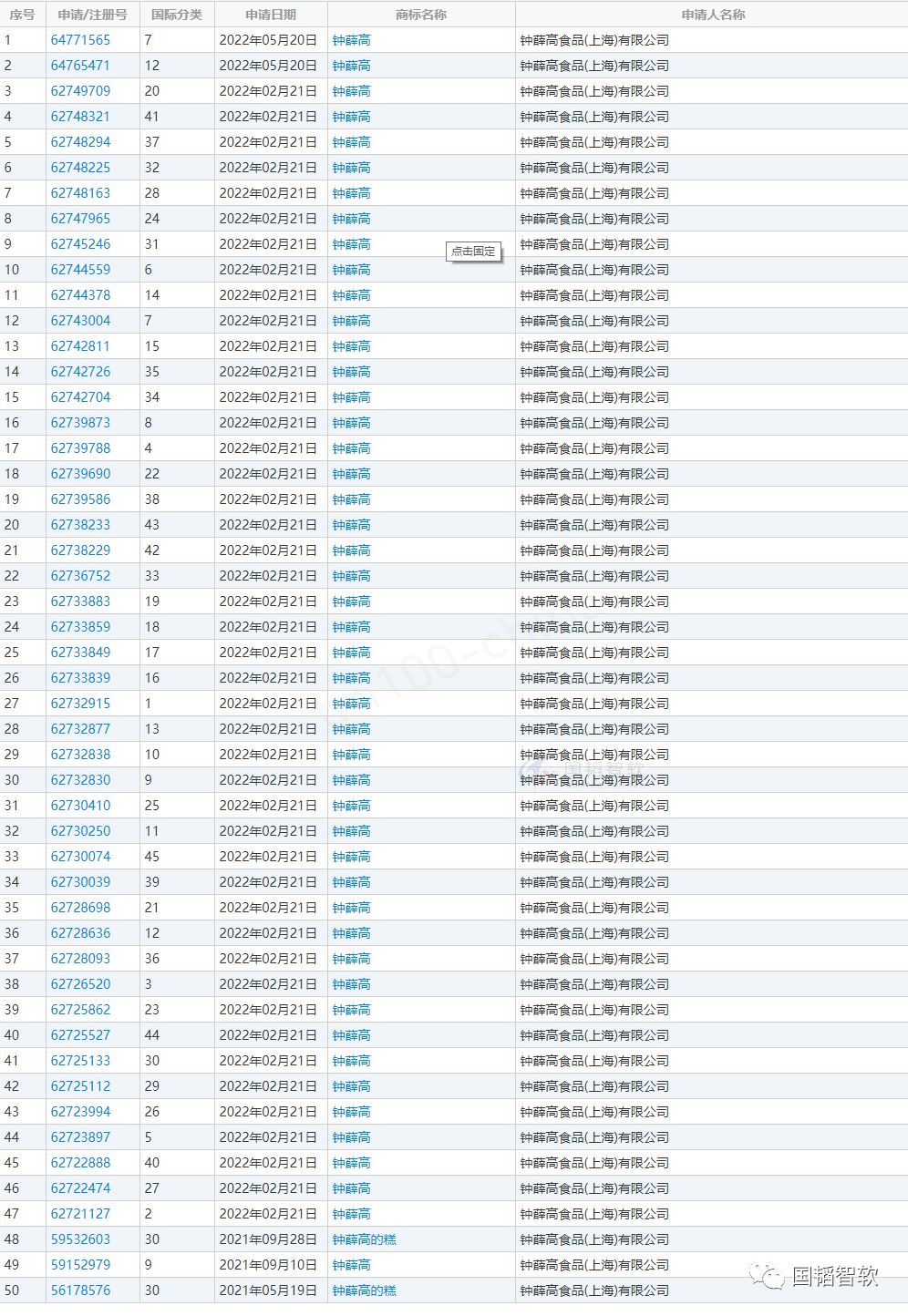908x1316 pixels.
Task: Open application number 62728636
Action: point(80,933)
